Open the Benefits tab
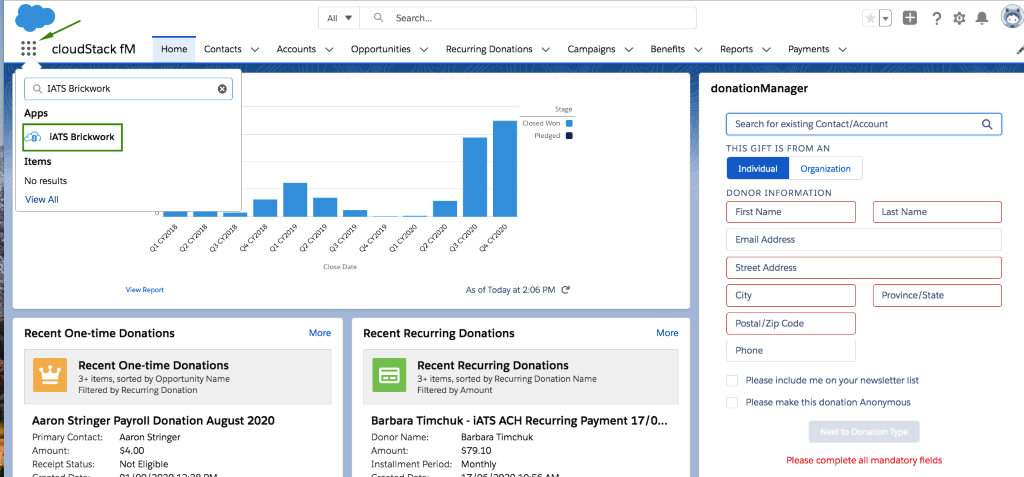1024x477 pixels. coord(667,49)
